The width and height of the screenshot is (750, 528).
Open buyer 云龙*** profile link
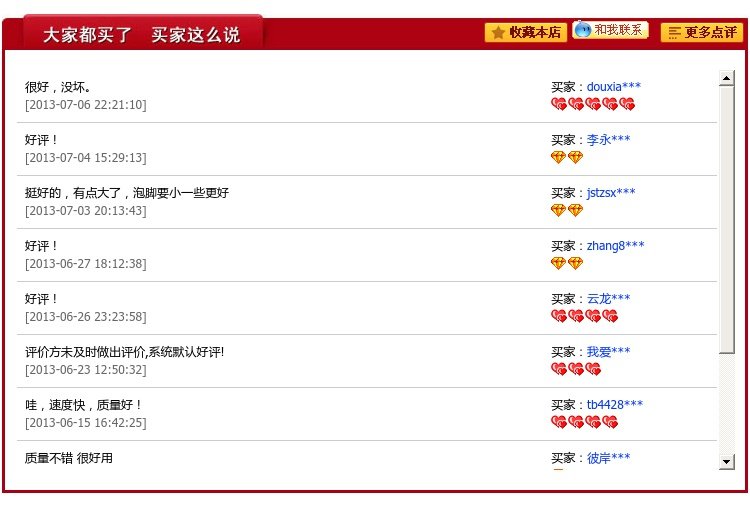[x=608, y=299]
